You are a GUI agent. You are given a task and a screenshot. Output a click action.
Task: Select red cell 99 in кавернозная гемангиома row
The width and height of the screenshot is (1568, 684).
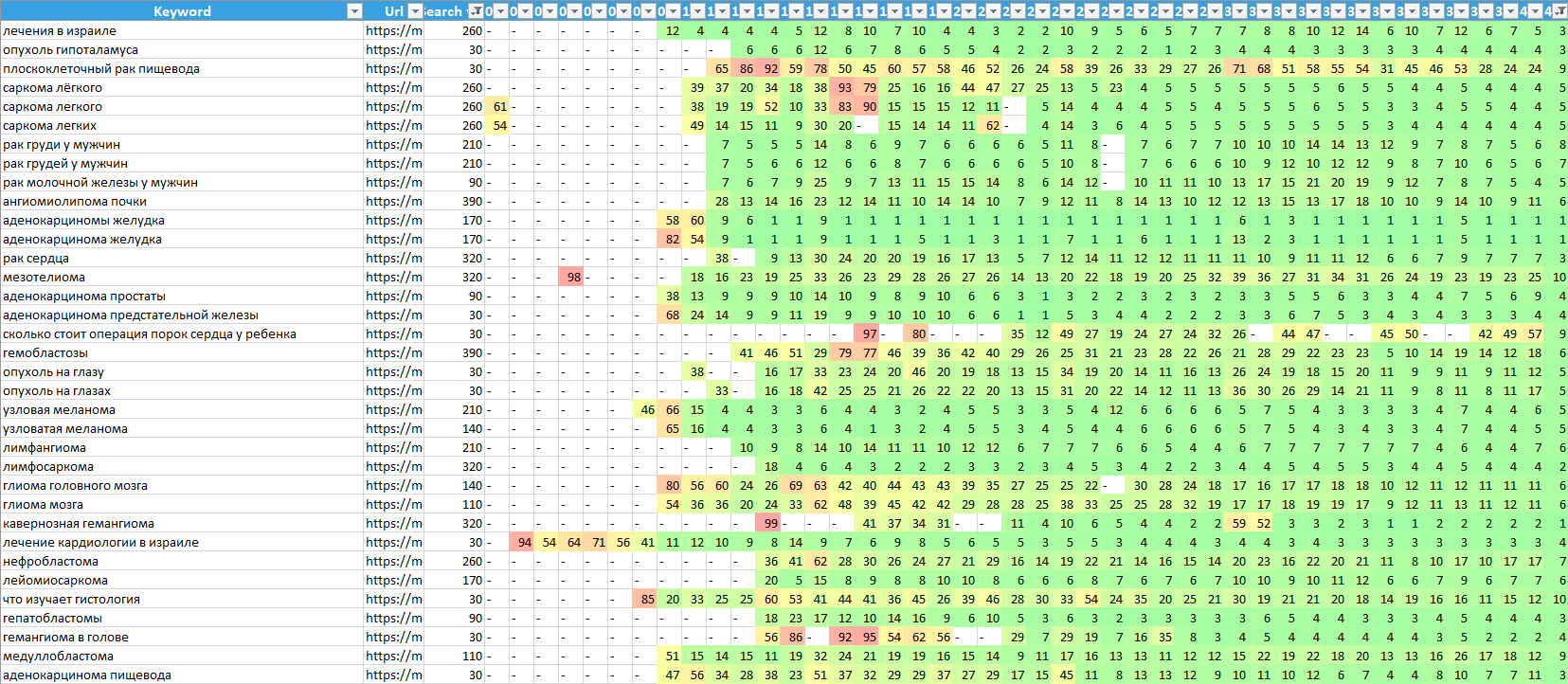770,523
